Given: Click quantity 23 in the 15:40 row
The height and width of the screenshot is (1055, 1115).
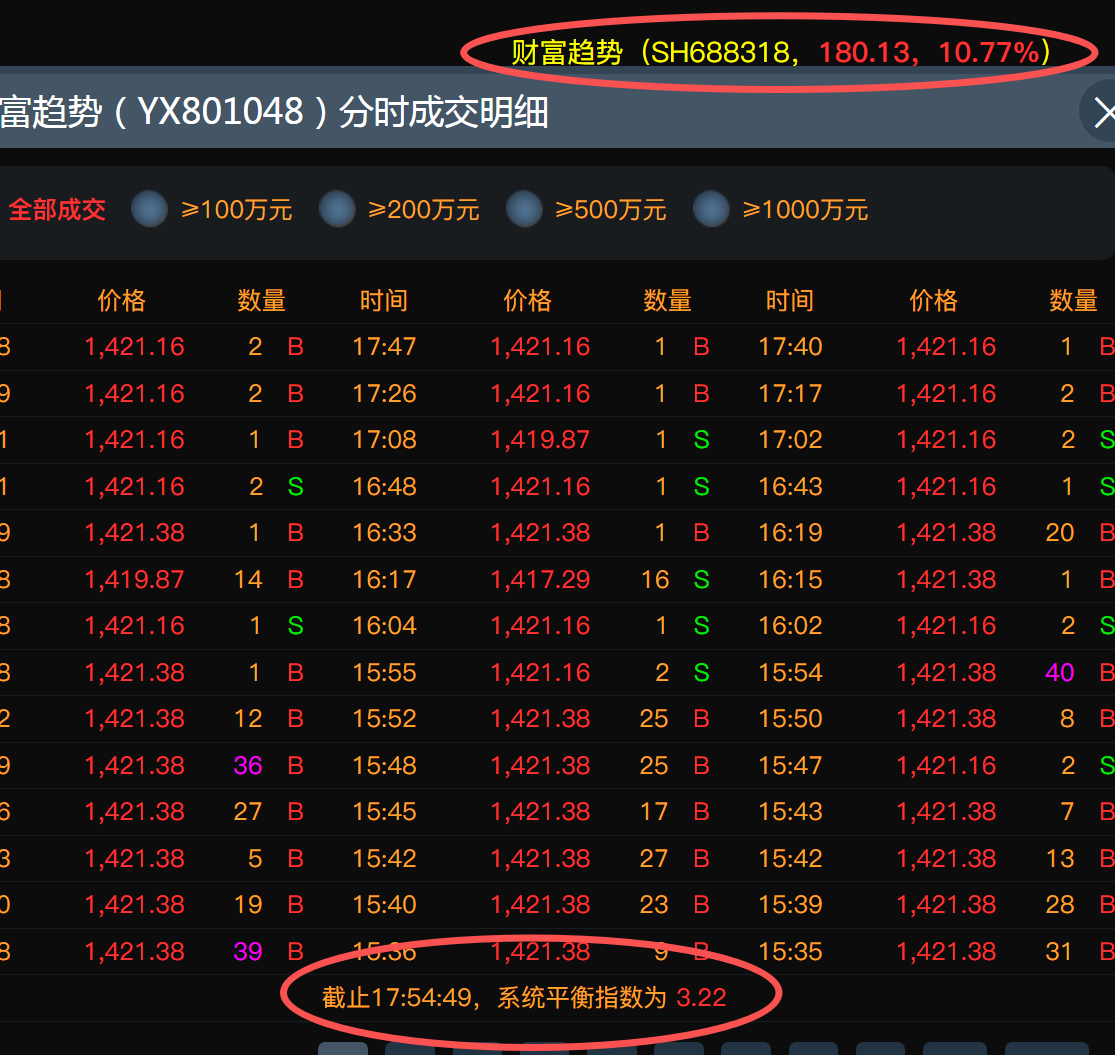Looking at the screenshot, I should click(654, 904).
